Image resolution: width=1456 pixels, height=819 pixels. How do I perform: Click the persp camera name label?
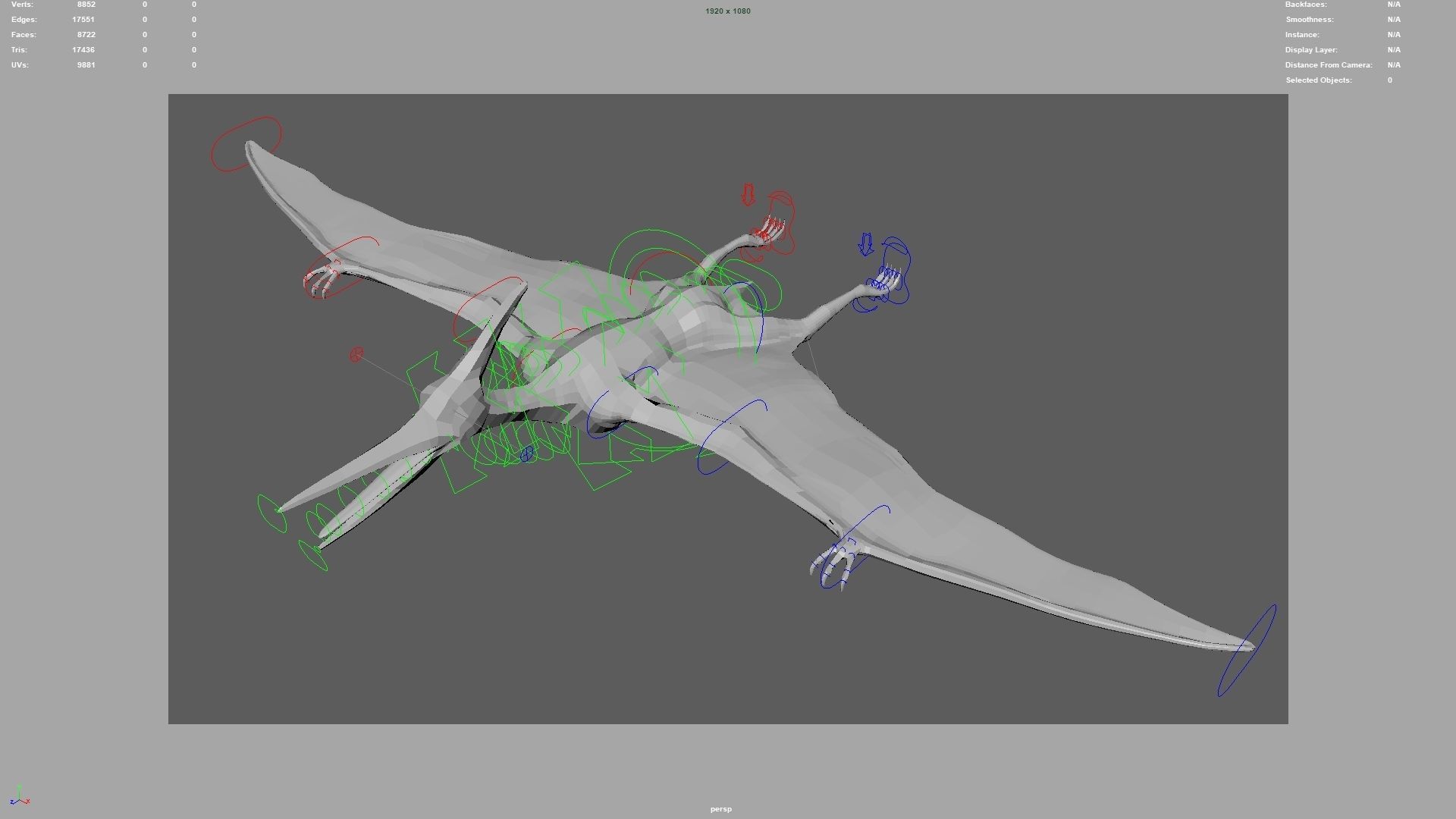[721, 809]
